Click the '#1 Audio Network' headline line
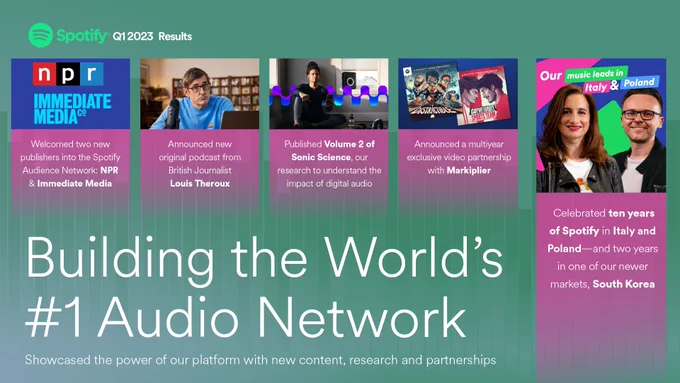This screenshot has width=680, height=383. click(x=245, y=318)
